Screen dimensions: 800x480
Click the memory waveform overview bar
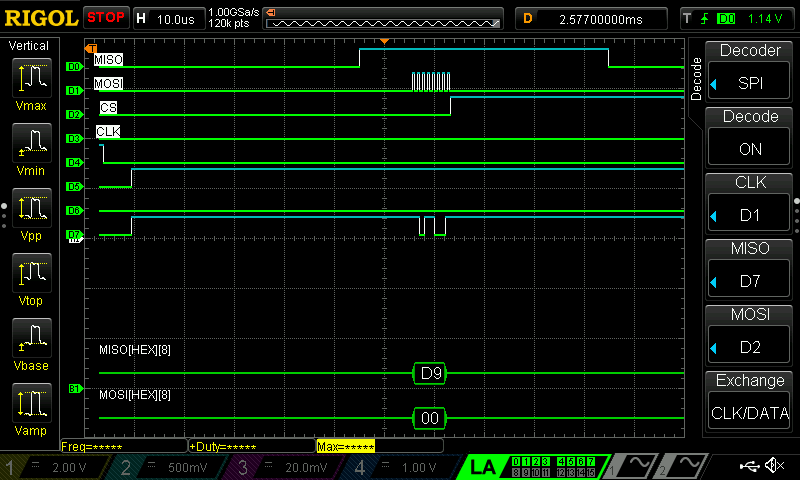click(383, 19)
